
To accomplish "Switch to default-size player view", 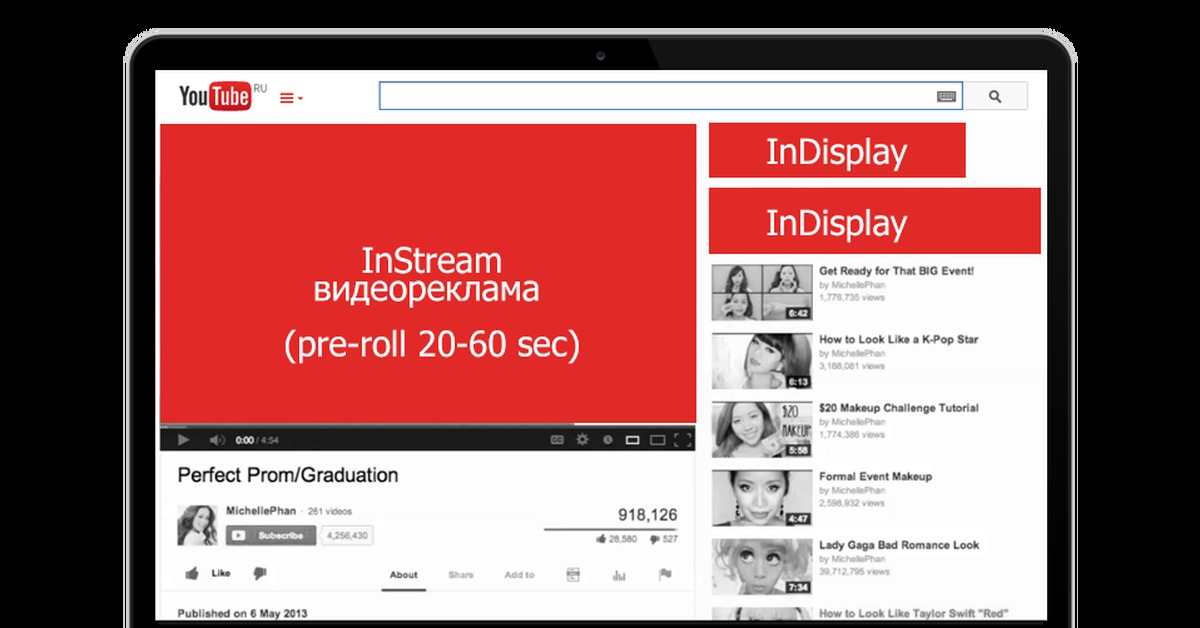I will point(632,439).
